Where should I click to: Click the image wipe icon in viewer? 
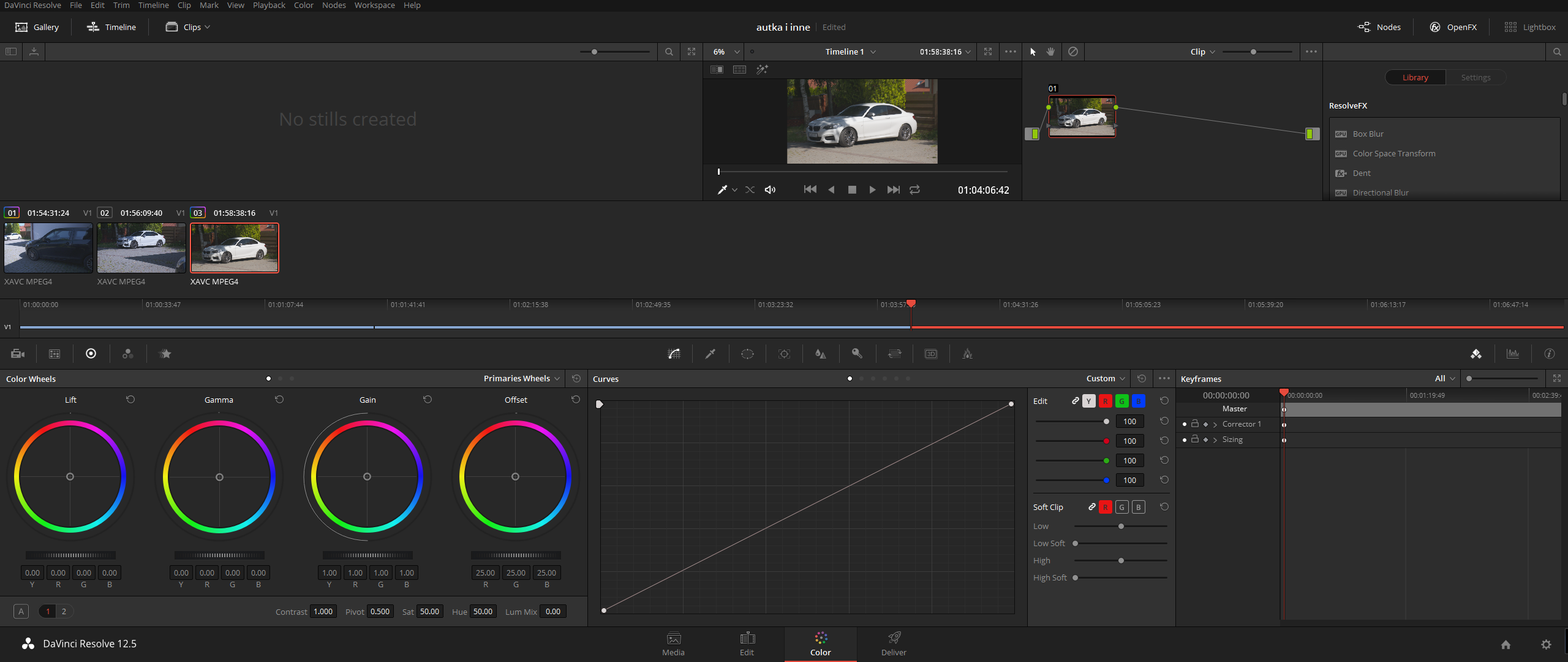tap(717, 70)
